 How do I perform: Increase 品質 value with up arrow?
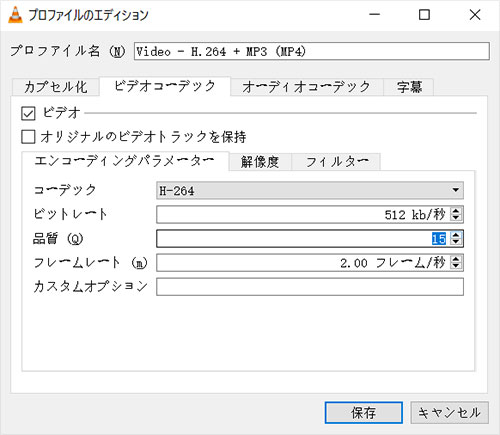click(455, 235)
